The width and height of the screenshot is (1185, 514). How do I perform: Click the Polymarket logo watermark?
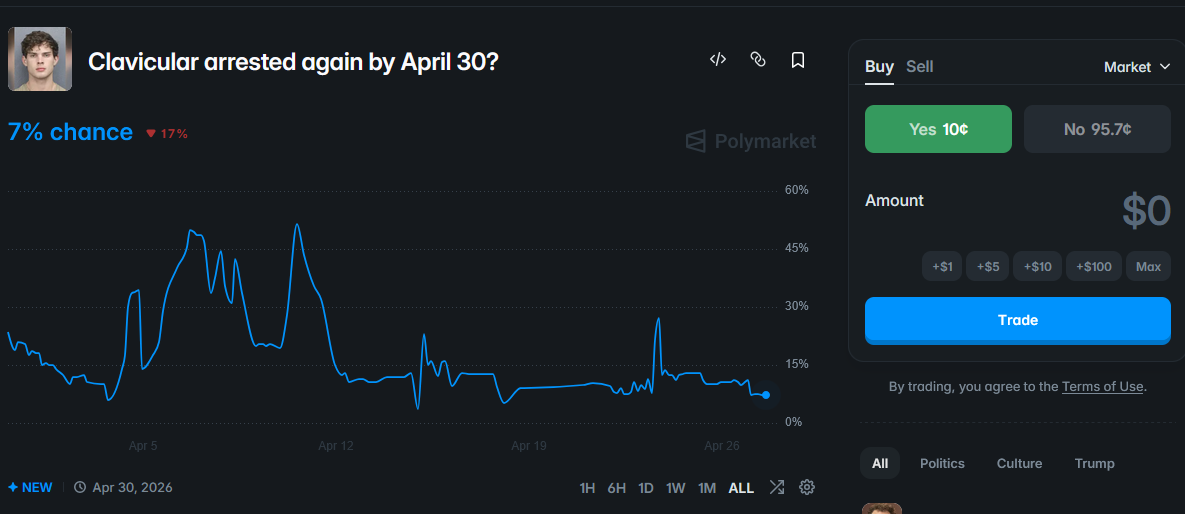[x=751, y=142]
